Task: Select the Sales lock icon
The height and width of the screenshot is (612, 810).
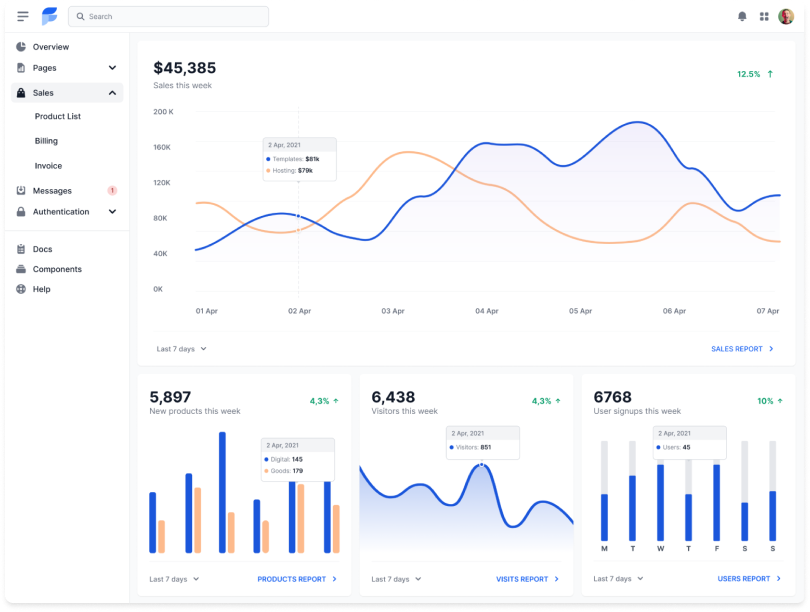Action: point(20,92)
